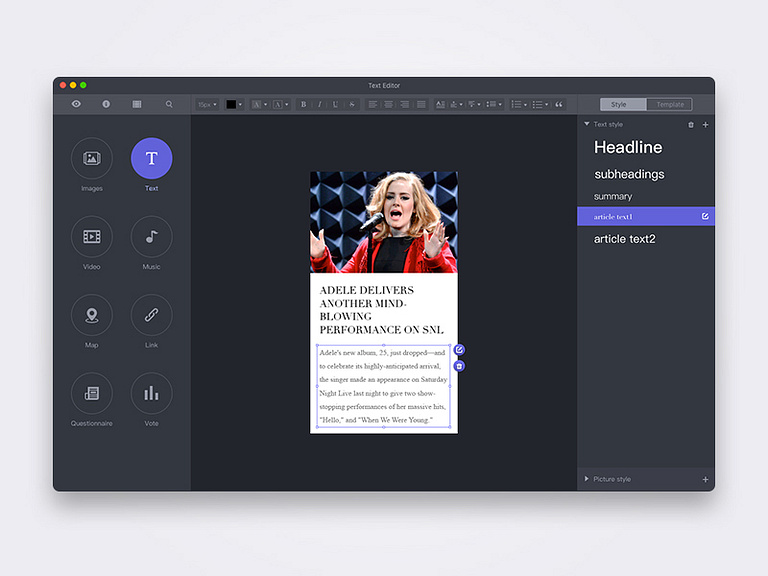Open the info icon in toolbar

point(106,104)
